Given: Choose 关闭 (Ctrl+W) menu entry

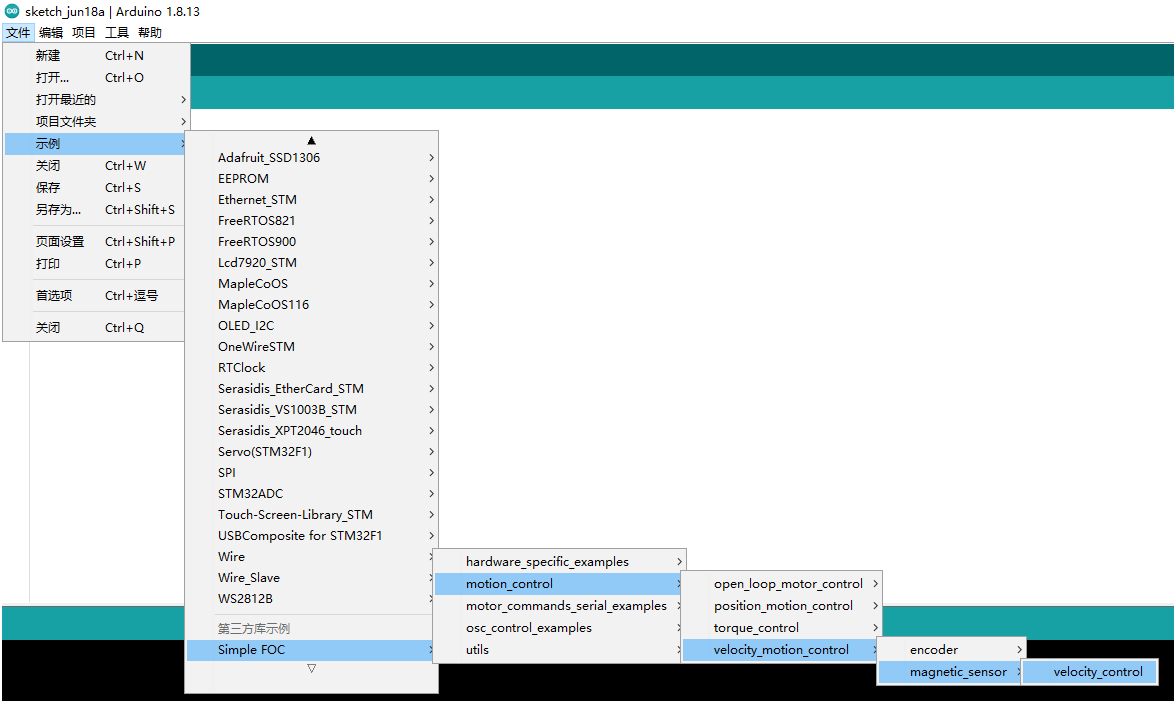Looking at the screenshot, I should coord(96,166).
